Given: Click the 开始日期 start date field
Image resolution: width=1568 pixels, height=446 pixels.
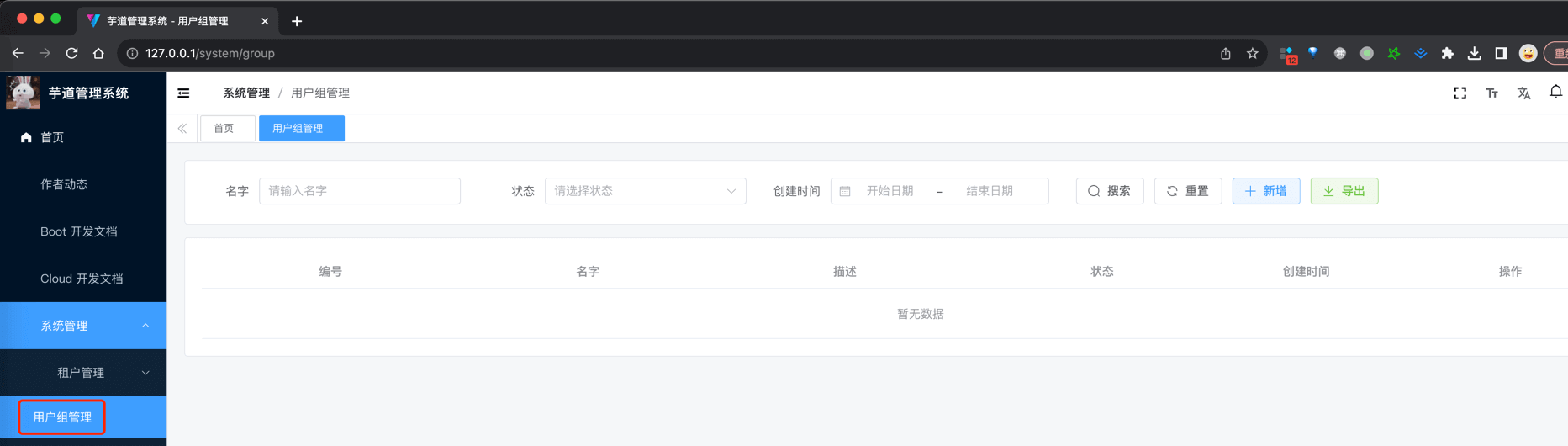Looking at the screenshot, I should 890,191.
